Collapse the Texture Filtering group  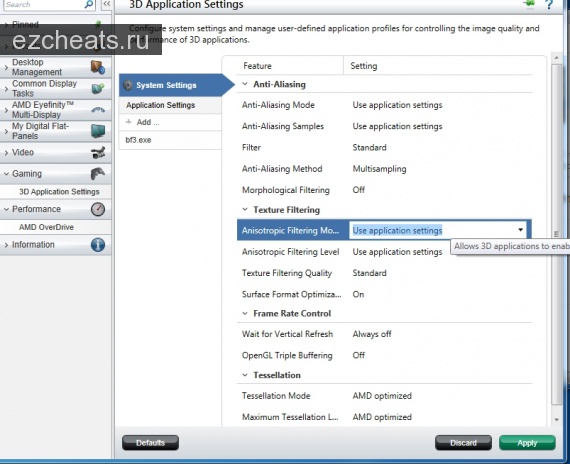[x=245, y=209]
